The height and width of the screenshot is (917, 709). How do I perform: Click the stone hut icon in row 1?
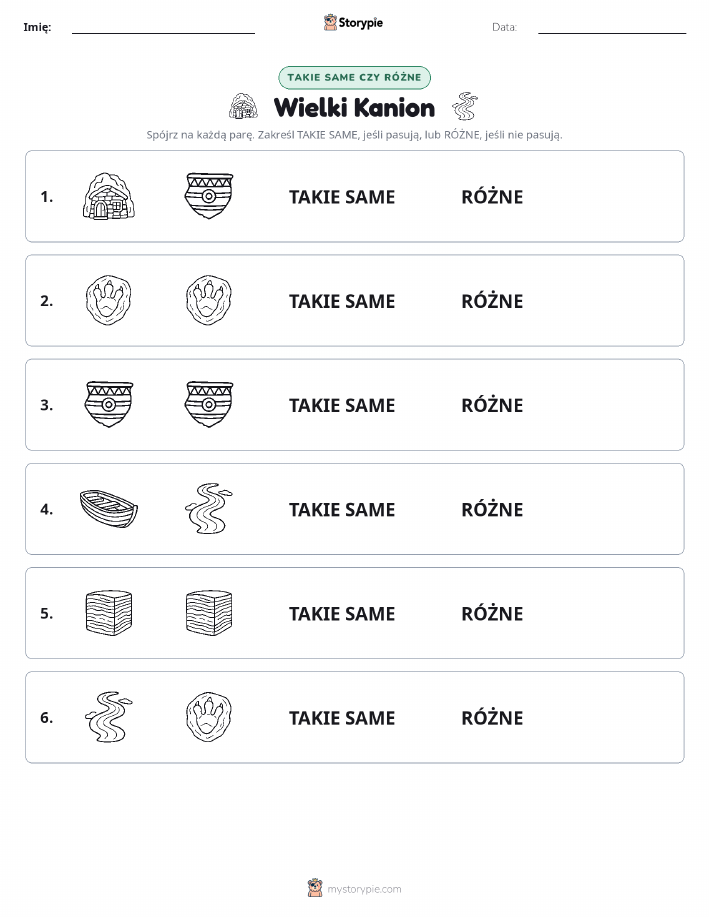pos(109,196)
